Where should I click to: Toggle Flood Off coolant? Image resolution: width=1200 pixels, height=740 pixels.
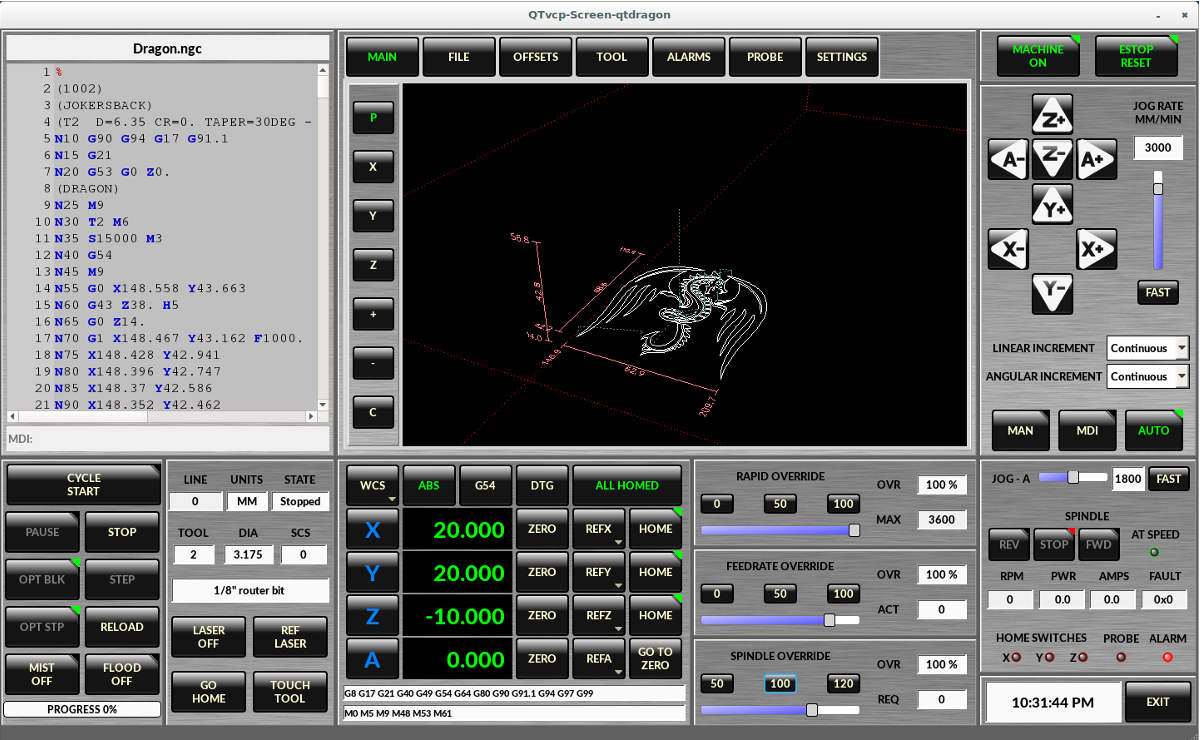tap(122, 674)
